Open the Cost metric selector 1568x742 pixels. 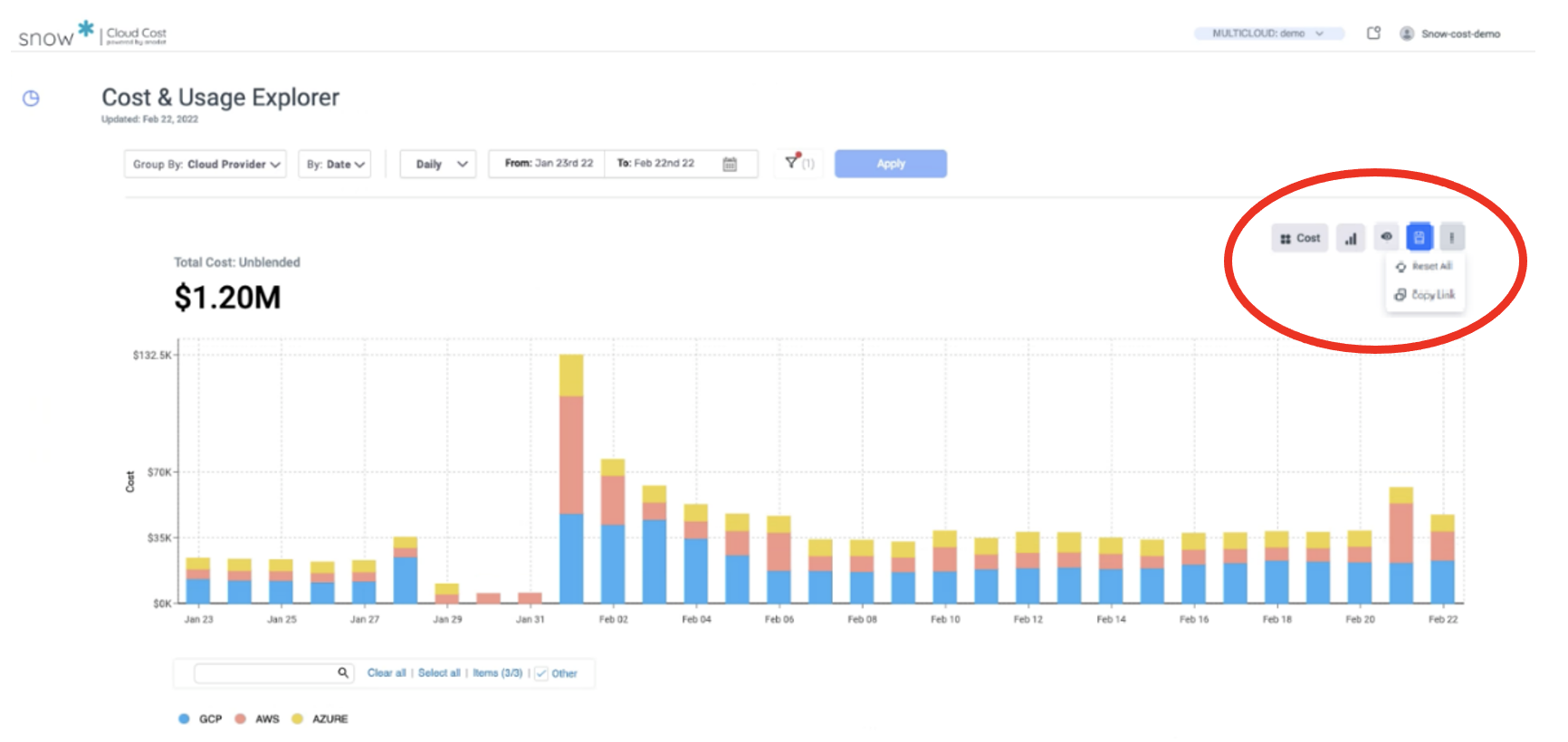pyautogui.click(x=1300, y=238)
